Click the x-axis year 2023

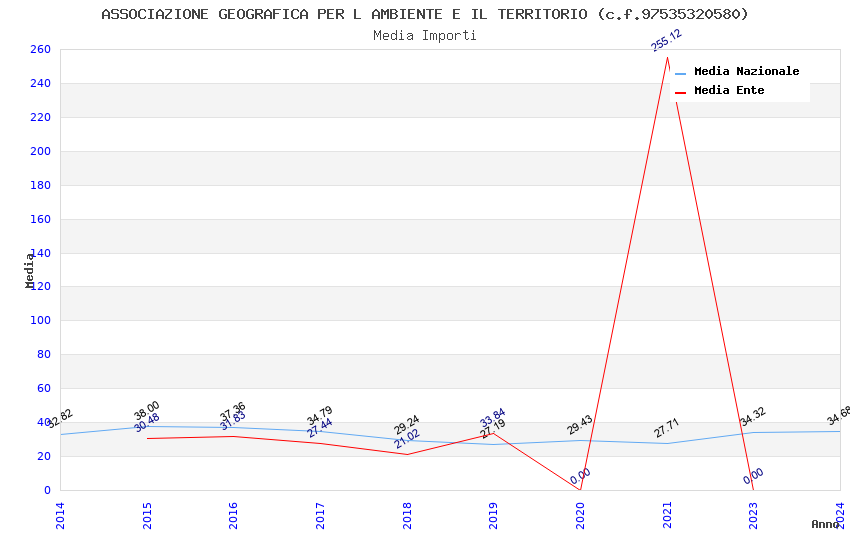754,515
